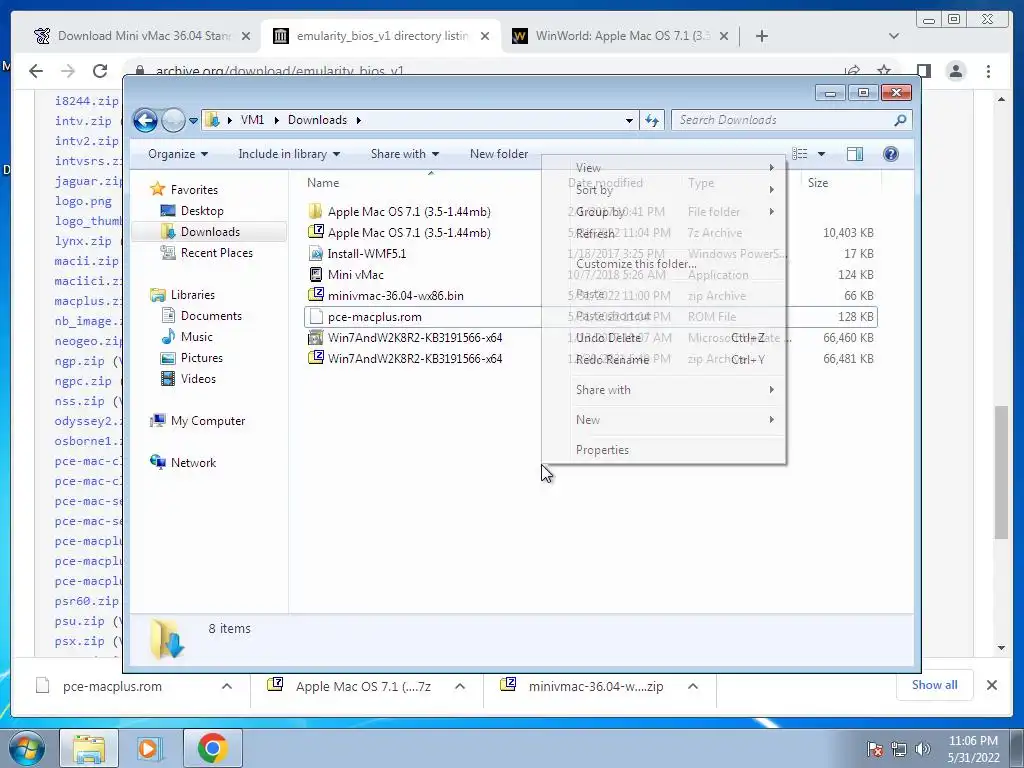Screen dimensions: 1024x768
Task: Switch to Download Mini vMac Chrome tab
Action: point(140,36)
